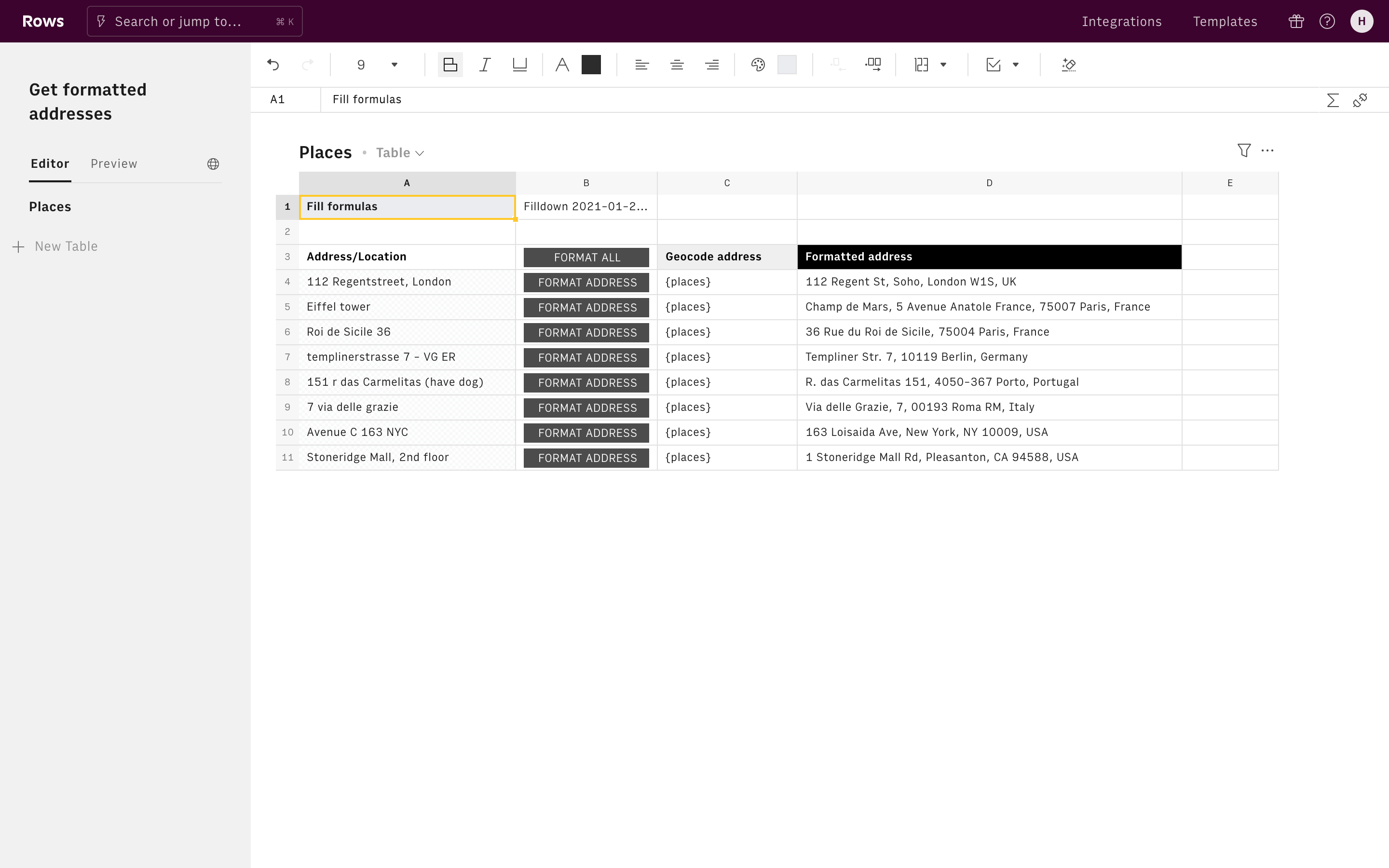The width and height of the screenshot is (1389, 868).
Task: Click the undo arrow icon
Action: (273, 65)
